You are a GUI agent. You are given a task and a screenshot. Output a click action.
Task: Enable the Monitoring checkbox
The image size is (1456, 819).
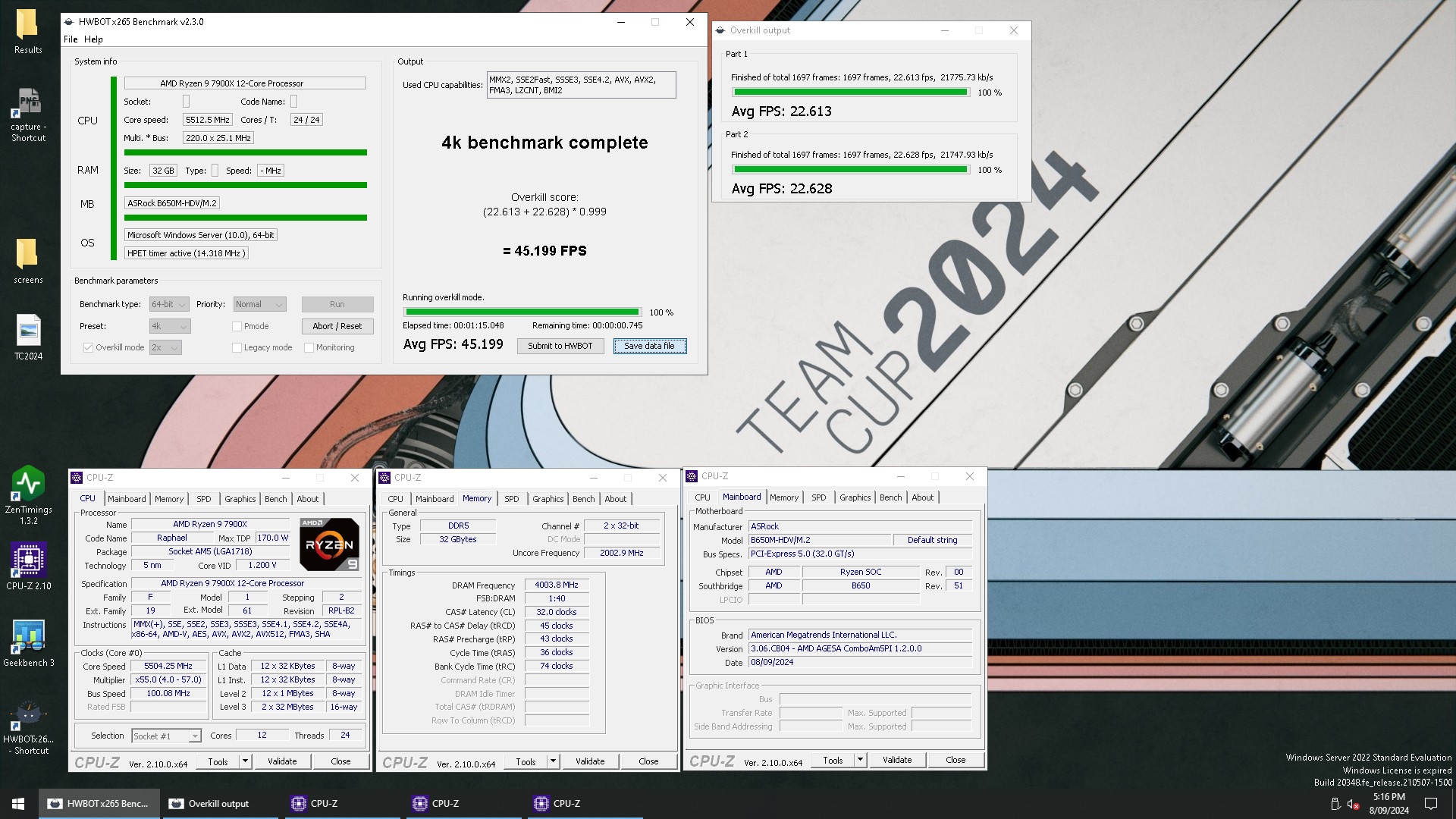pyautogui.click(x=309, y=347)
